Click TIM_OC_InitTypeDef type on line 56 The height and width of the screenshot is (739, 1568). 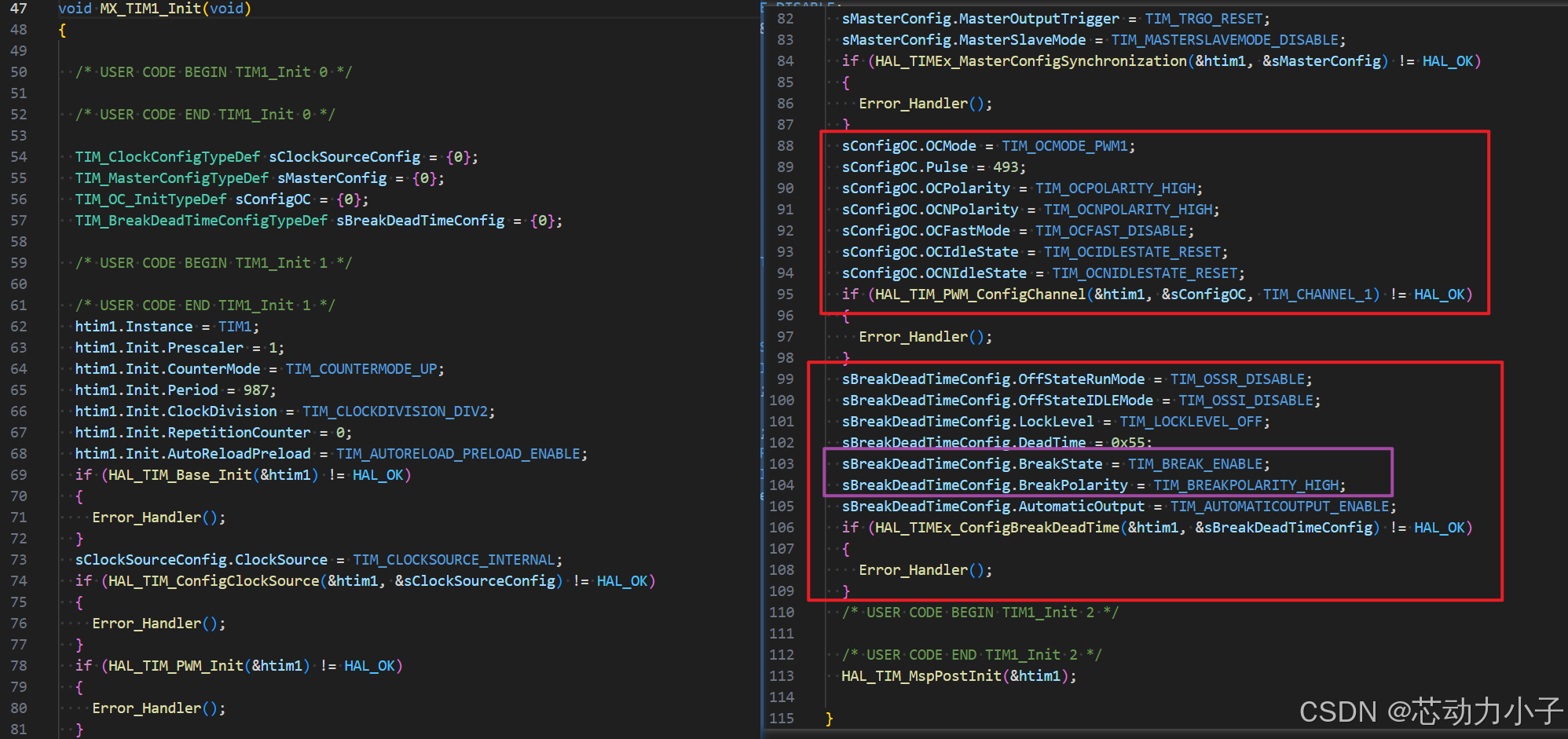coord(151,199)
